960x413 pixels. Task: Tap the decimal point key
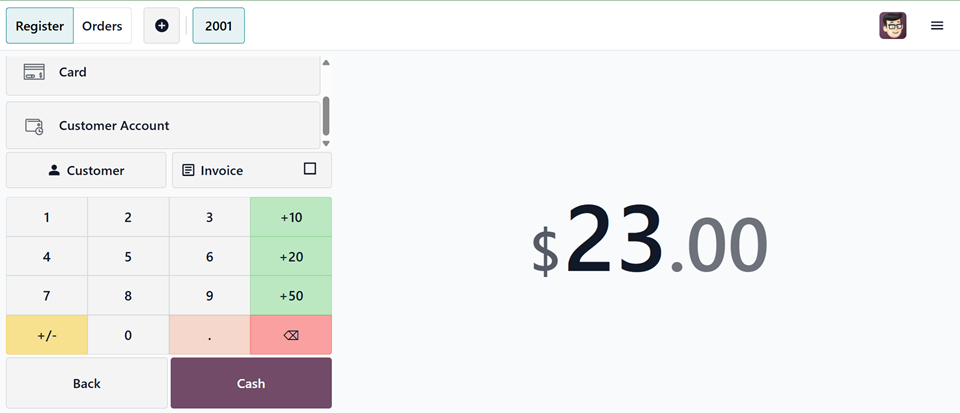point(209,335)
